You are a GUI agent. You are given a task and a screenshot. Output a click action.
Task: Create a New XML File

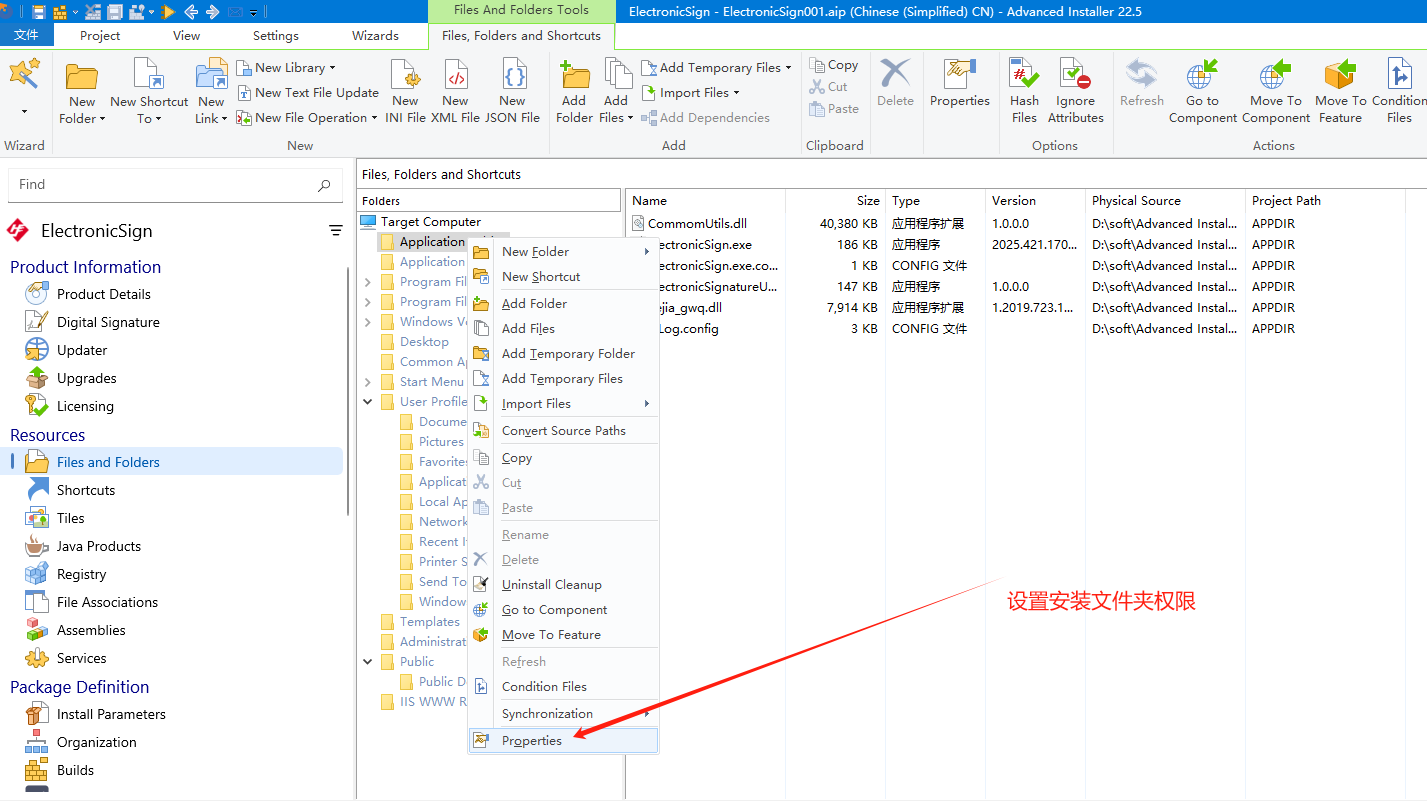point(455,92)
